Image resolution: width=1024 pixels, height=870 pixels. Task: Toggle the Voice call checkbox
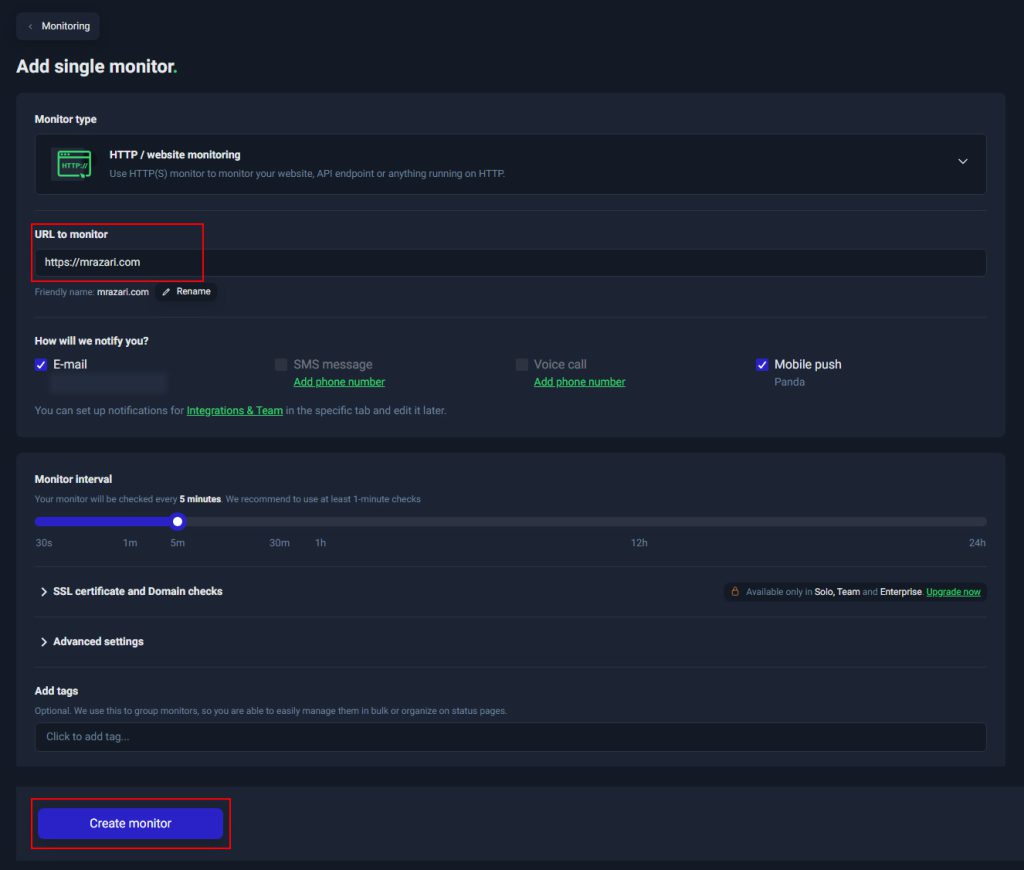pyautogui.click(x=522, y=365)
